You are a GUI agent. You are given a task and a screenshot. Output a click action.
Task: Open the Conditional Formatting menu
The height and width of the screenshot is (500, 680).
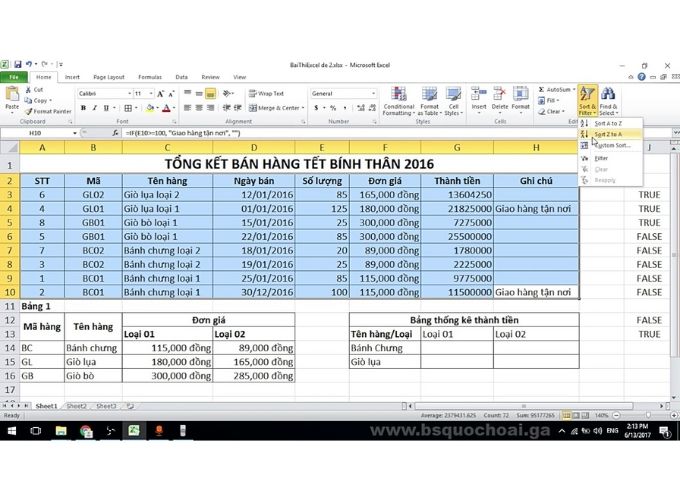(x=399, y=101)
